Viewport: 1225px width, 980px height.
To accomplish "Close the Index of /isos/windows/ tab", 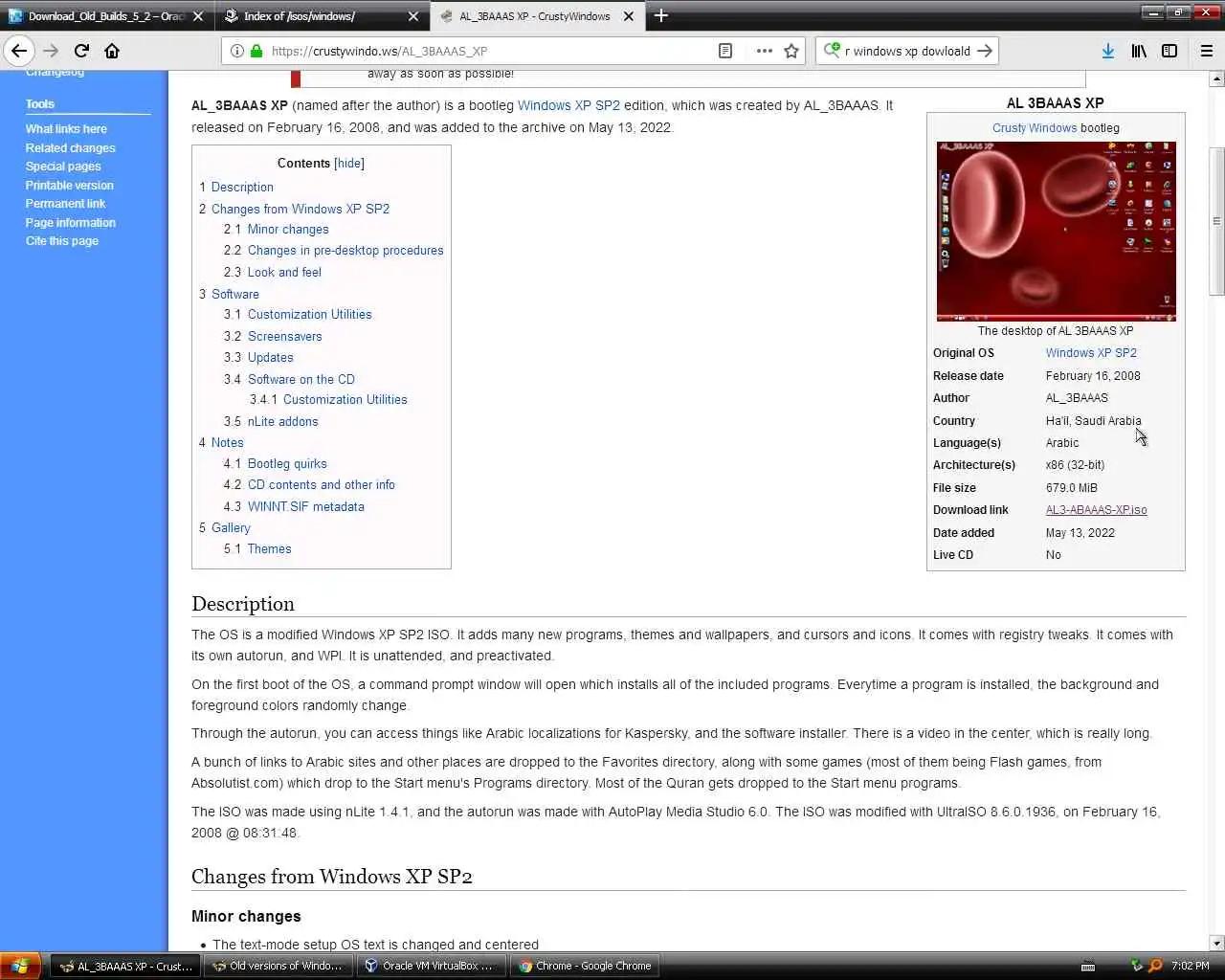I will coord(413,16).
